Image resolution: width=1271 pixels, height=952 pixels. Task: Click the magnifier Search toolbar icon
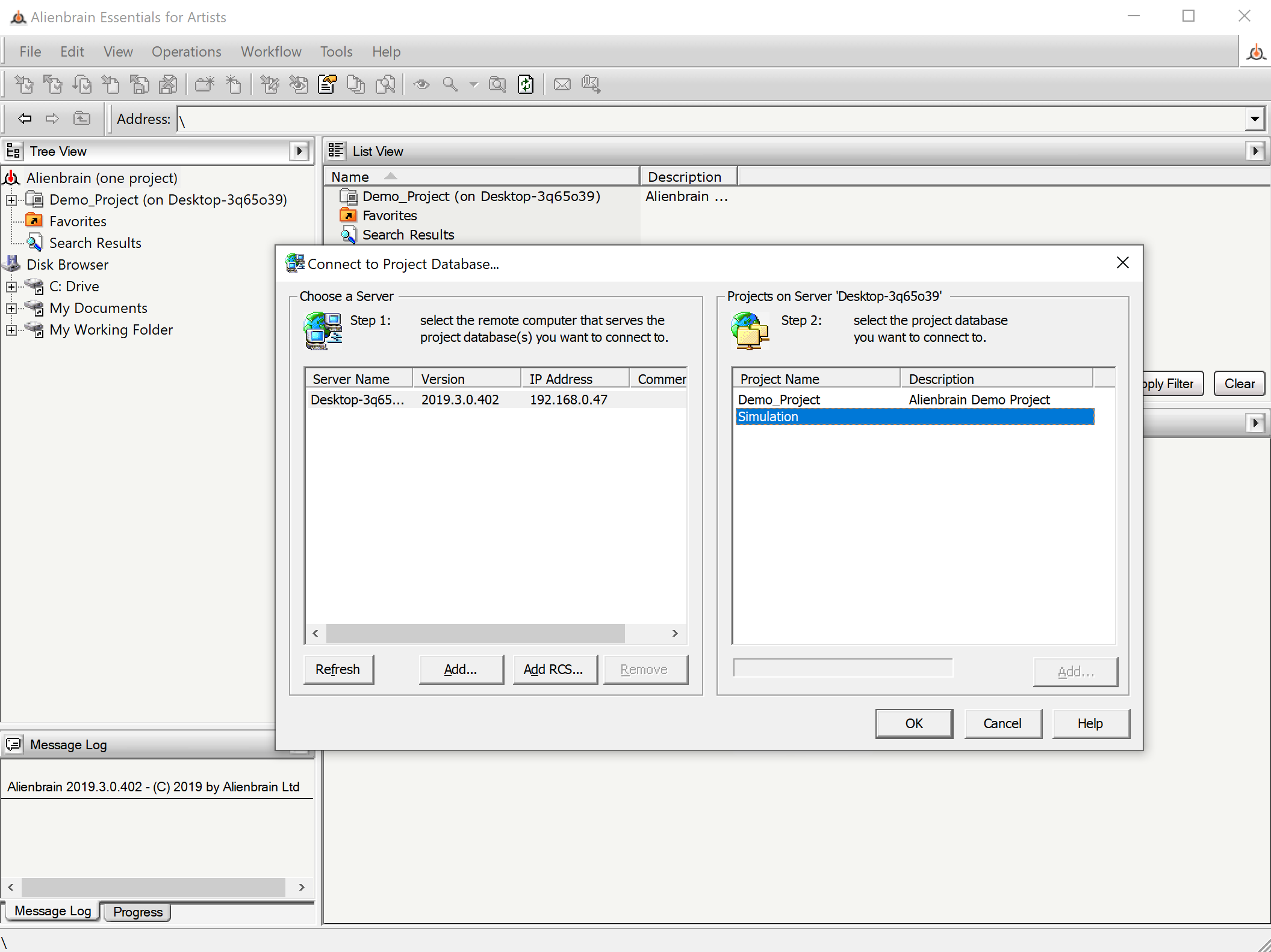point(450,84)
